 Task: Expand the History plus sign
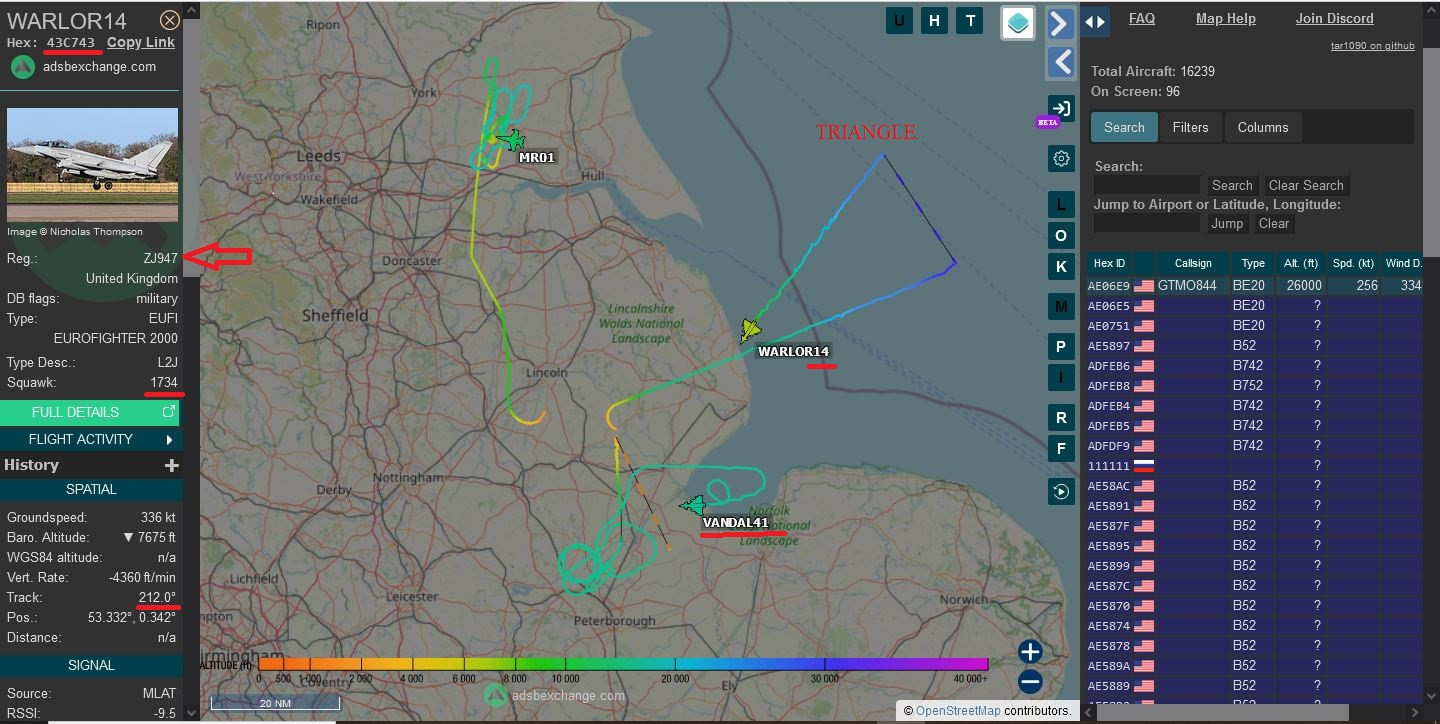pos(171,465)
